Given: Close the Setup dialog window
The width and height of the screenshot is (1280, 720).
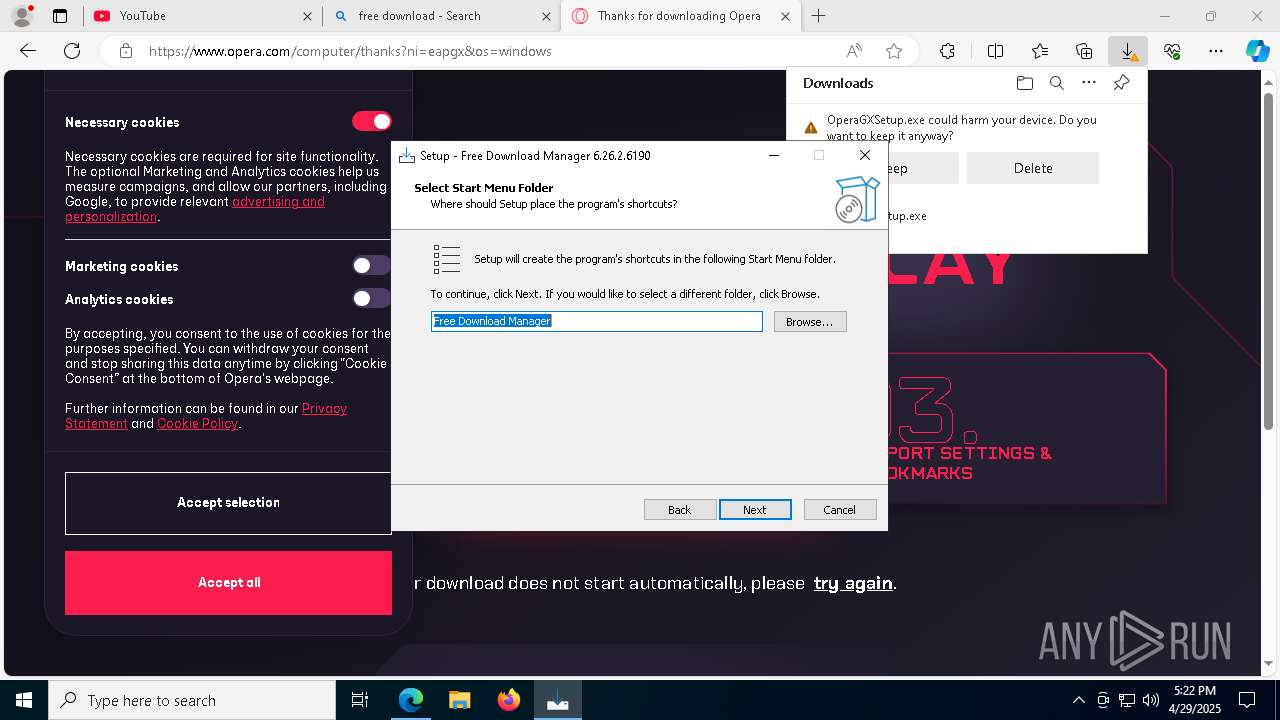Looking at the screenshot, I should 865,155.
